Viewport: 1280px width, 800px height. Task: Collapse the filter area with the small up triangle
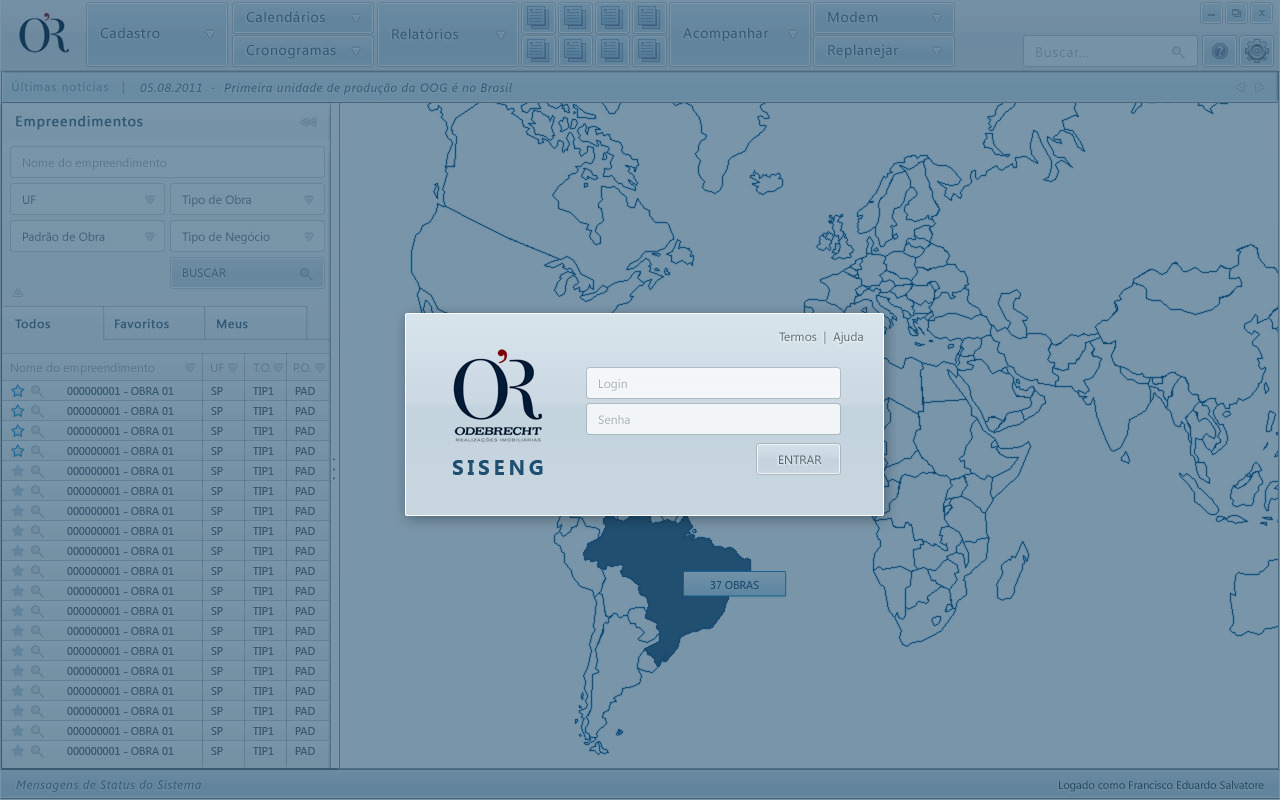17,293
